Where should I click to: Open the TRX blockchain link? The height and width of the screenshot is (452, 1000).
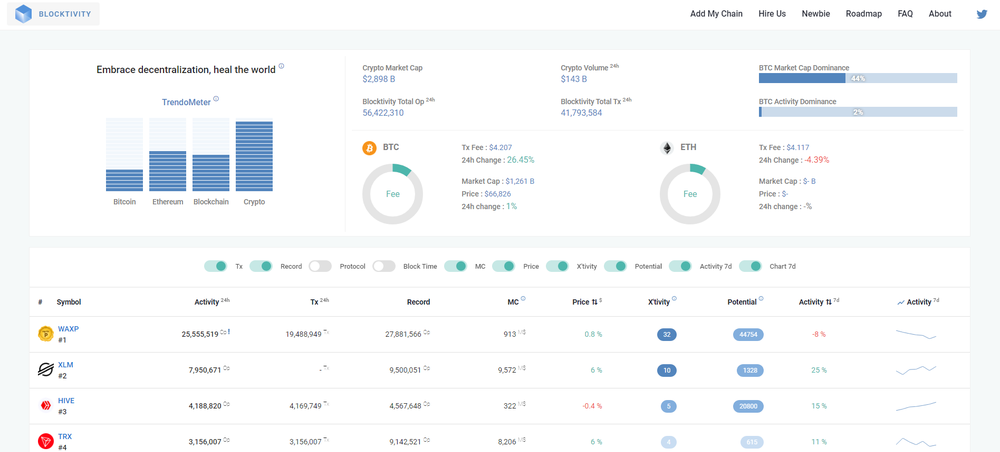click(65, 437)
